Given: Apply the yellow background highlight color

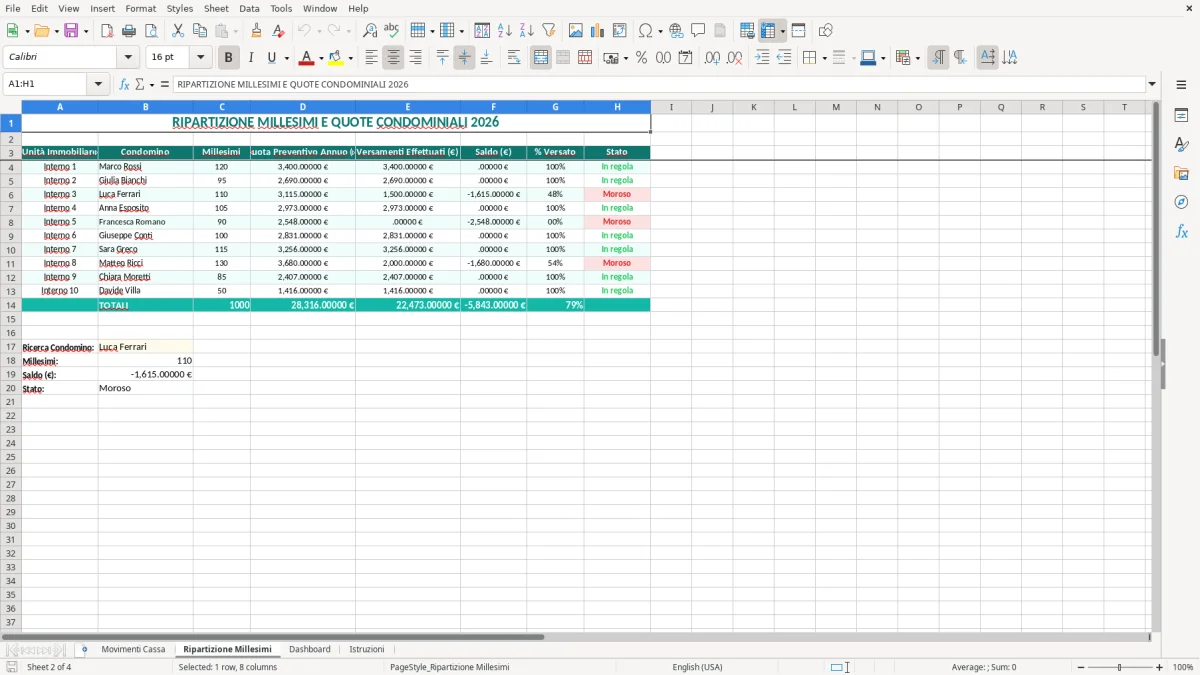Looking at the screenshot, I should [335, 58].
